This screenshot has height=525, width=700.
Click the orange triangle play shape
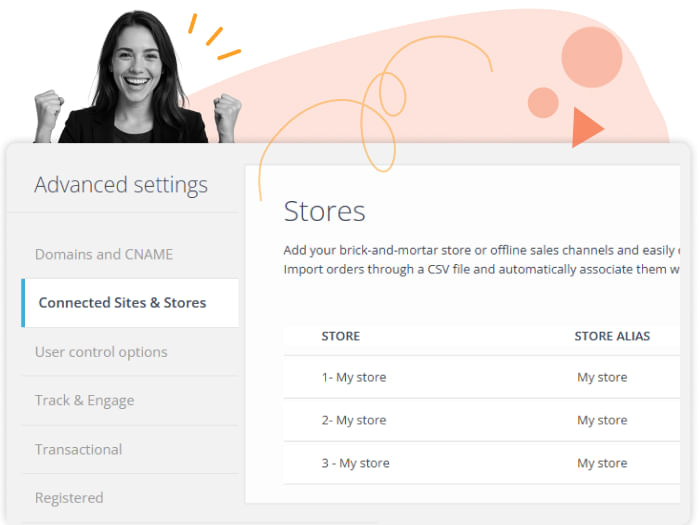click(586, 128)
